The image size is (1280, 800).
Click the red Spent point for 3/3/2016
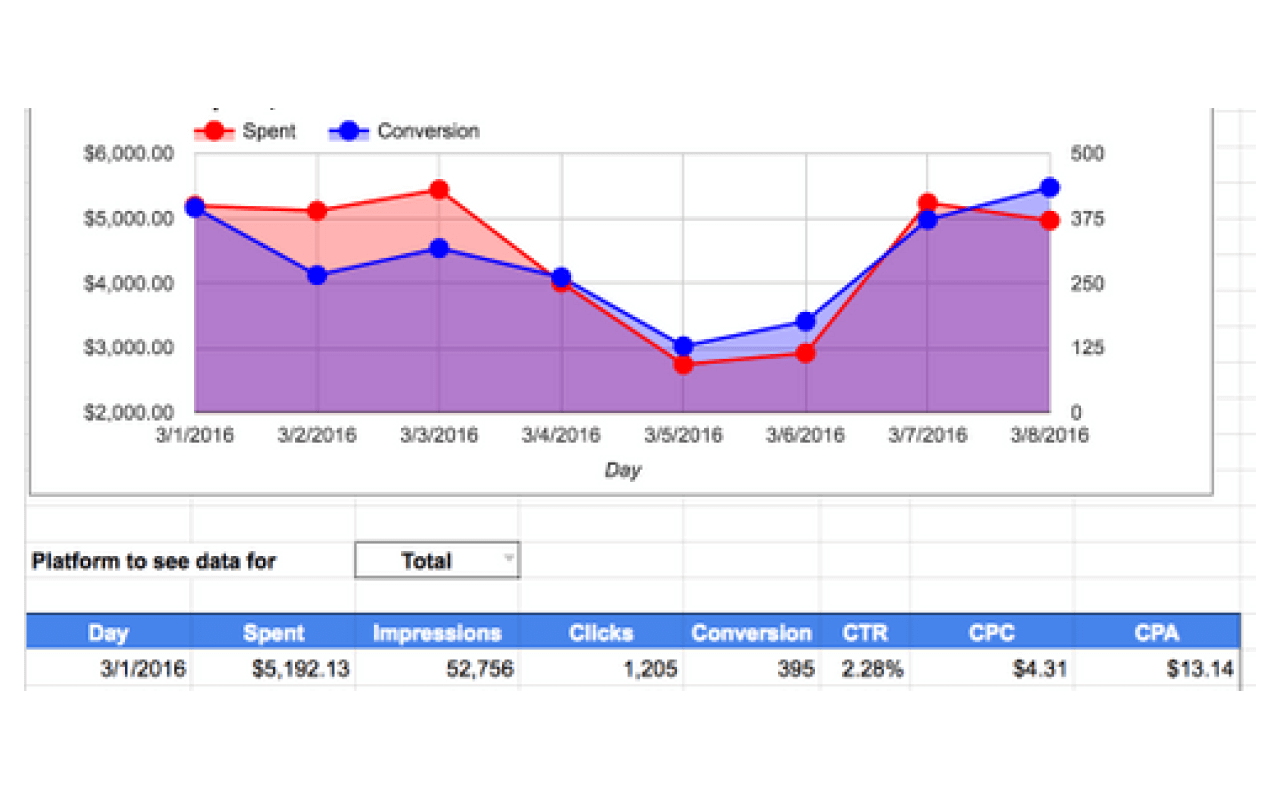(x=439, y=190)
